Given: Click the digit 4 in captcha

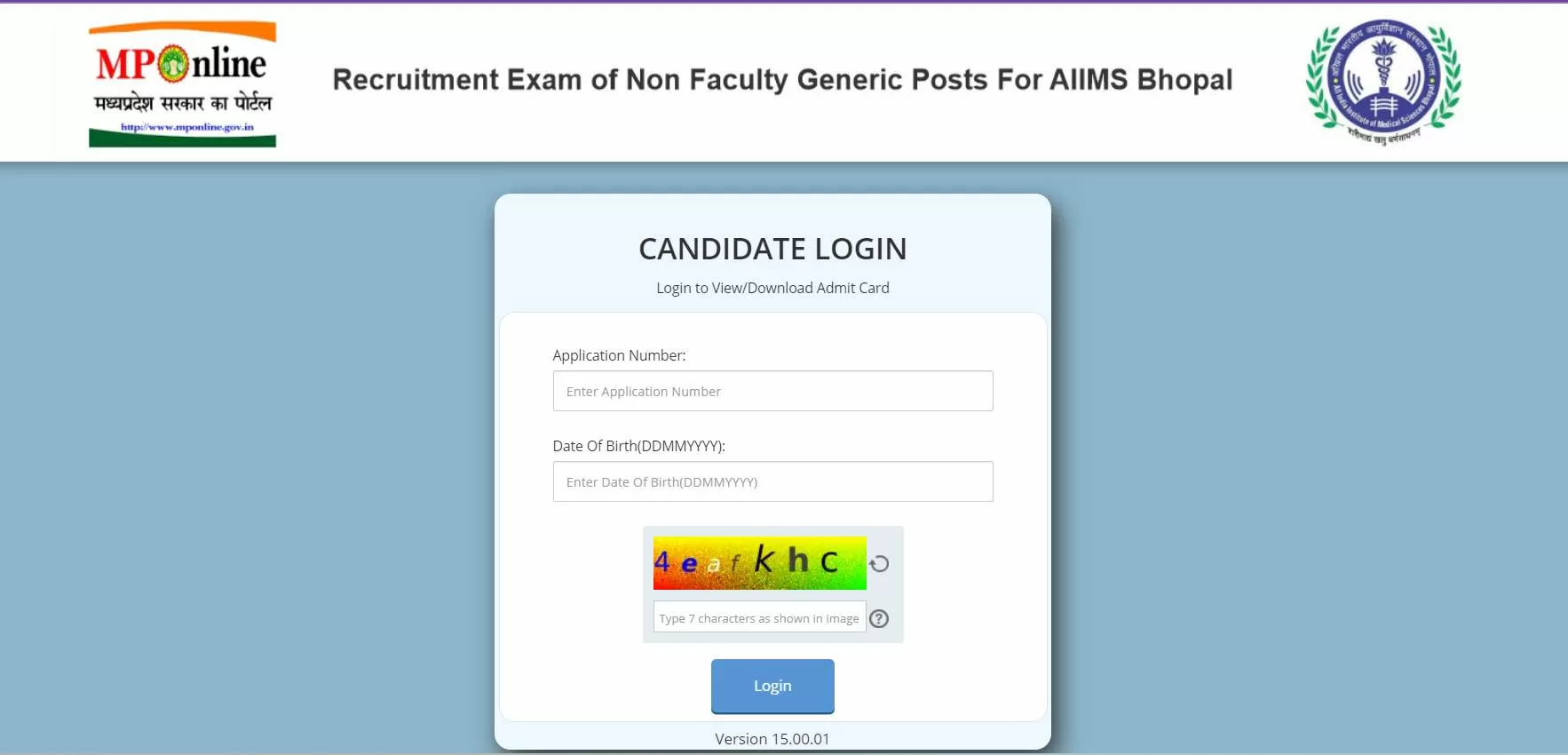Looking at the screenshot, I should (662, 561).
